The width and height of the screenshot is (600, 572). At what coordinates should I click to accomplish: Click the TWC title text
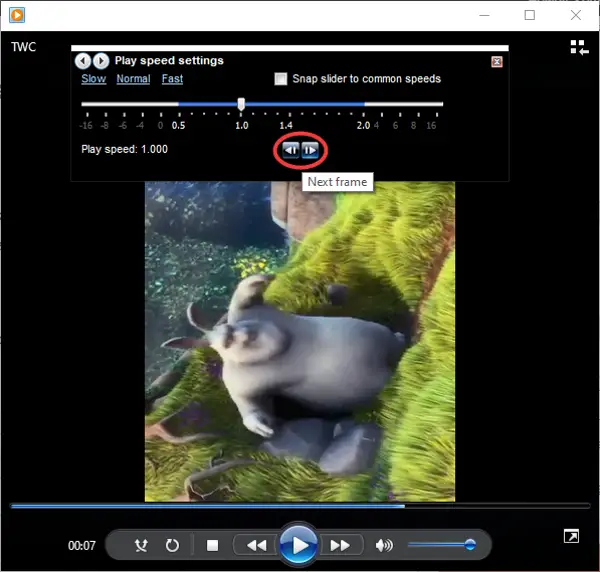[23, 47]
